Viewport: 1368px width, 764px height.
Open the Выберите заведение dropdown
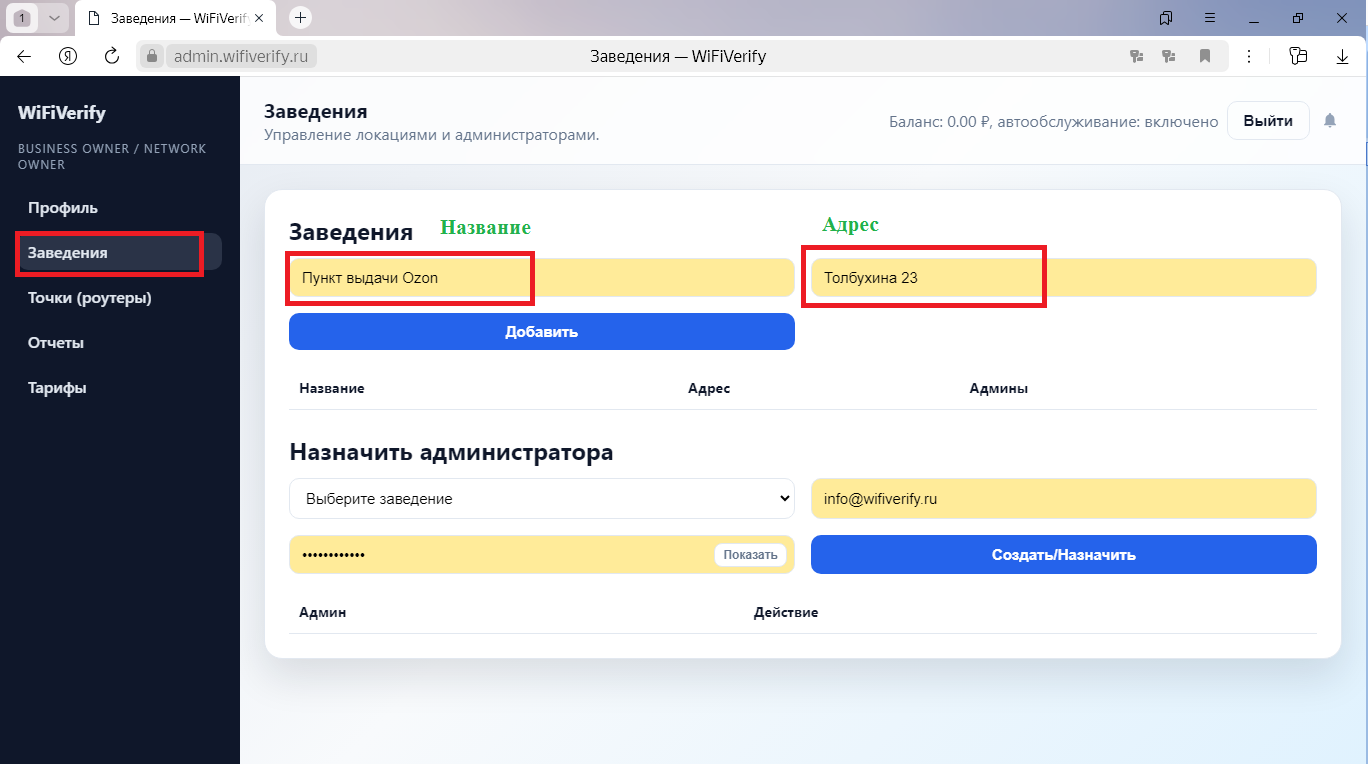541,498
